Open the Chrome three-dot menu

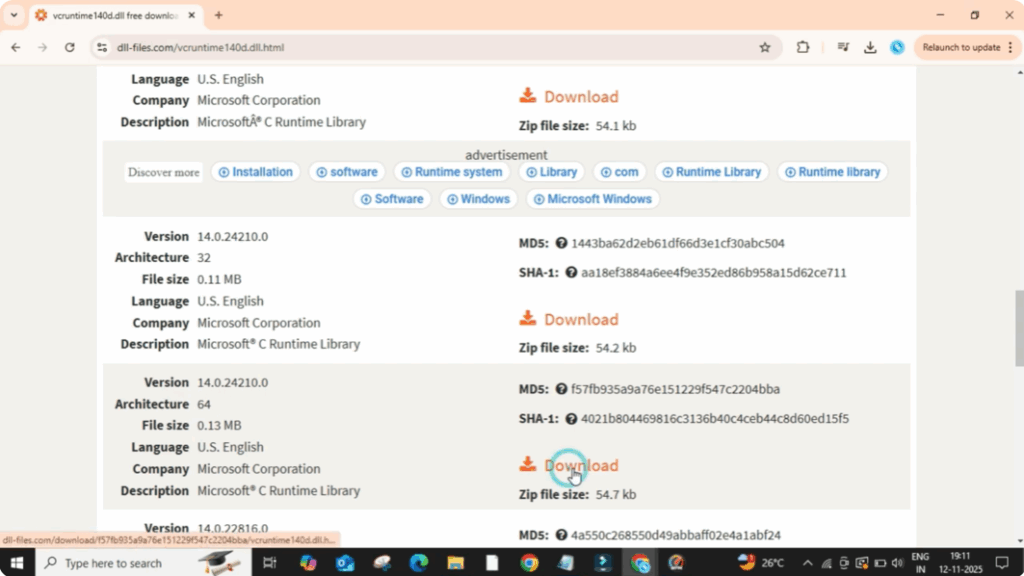1010,47
